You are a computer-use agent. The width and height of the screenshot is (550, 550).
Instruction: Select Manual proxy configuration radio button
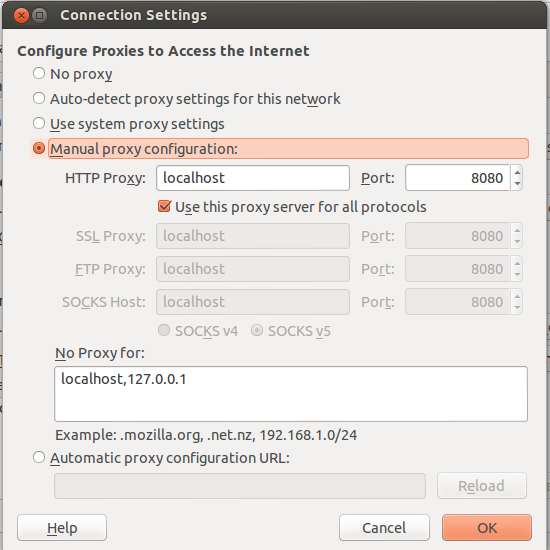tap(39, 148)
